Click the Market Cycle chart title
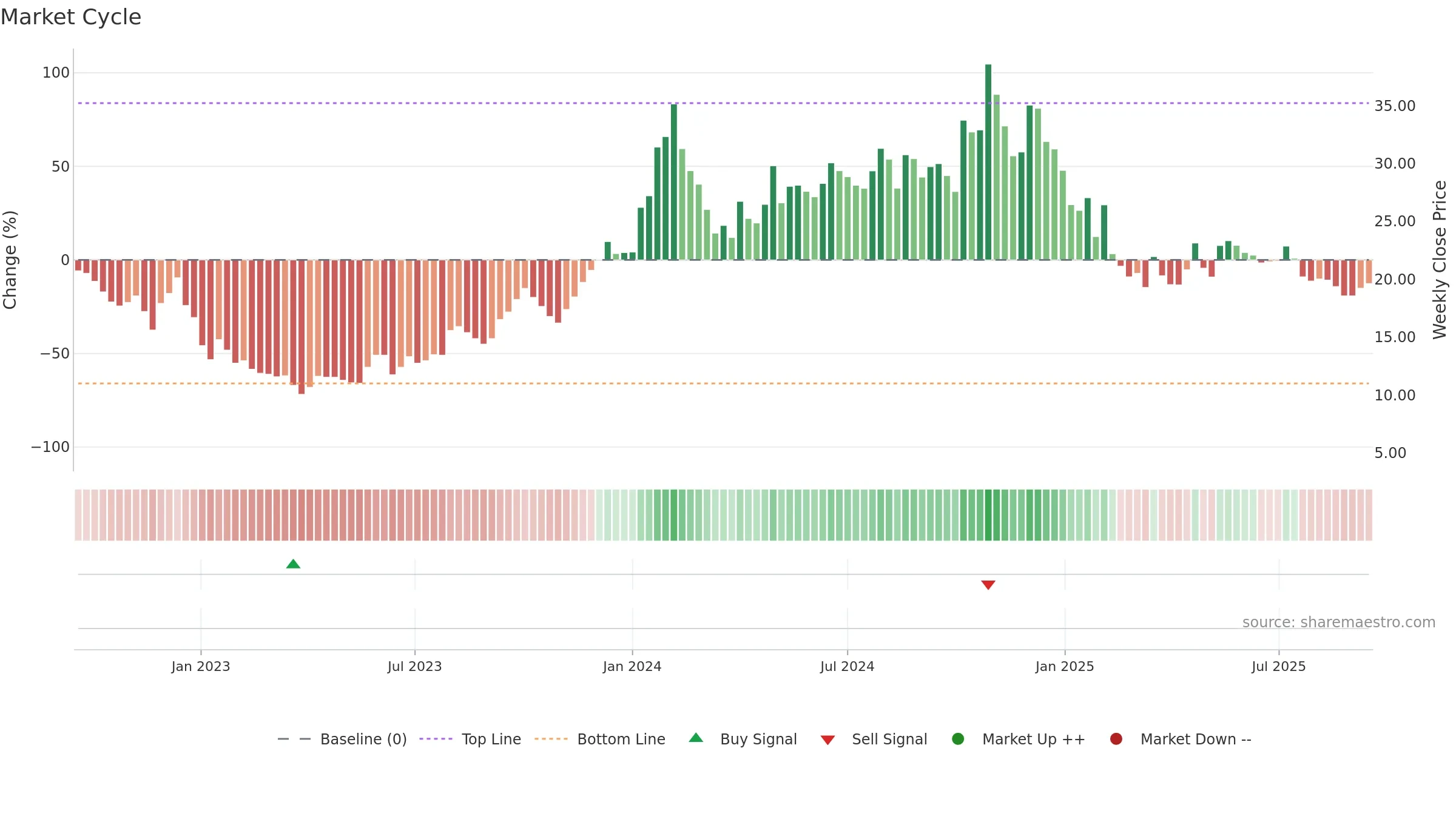 [71, 17]
